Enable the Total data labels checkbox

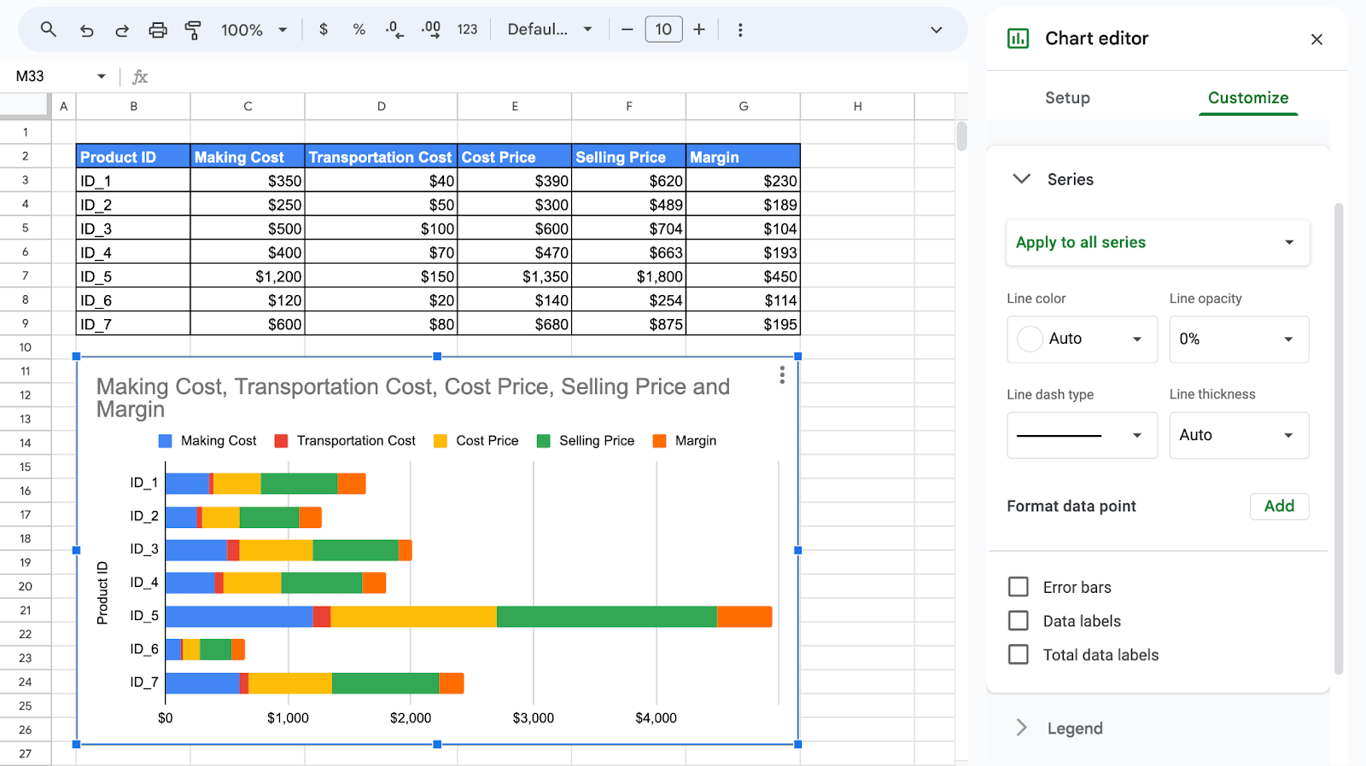1018,655
